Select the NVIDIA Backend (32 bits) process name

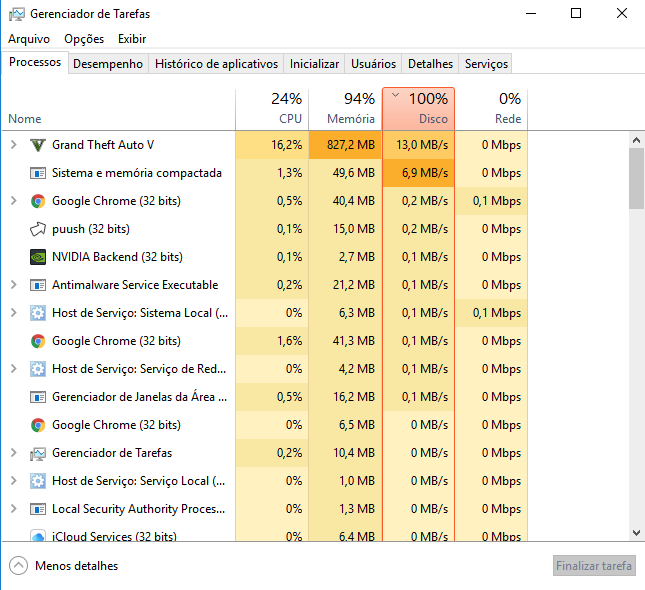117,257
